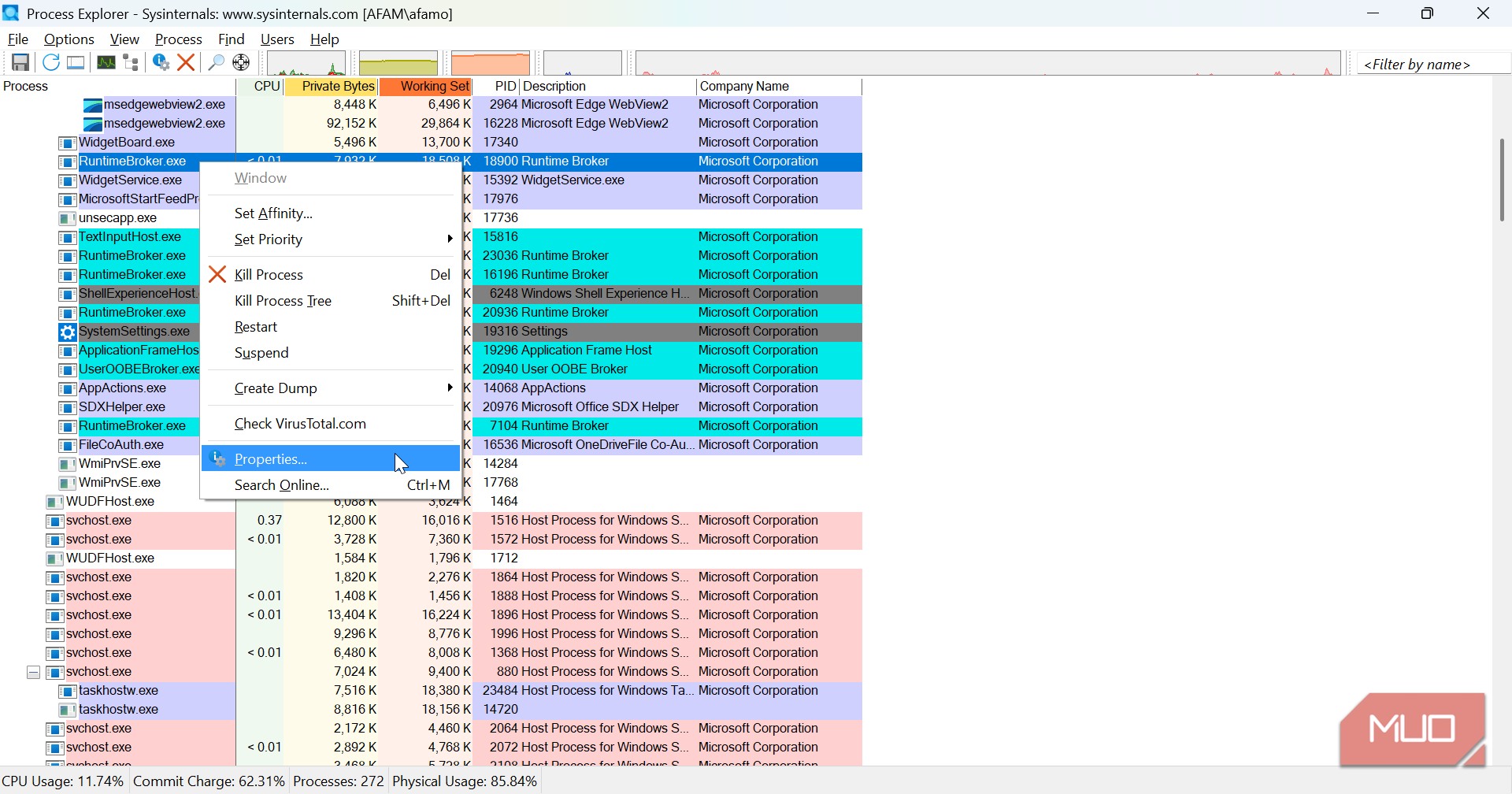Screen dimensions: 1512x794
Task: Click the vertical scrollbar thumb
Action: pyautogui.click(x=1502, y=180)
